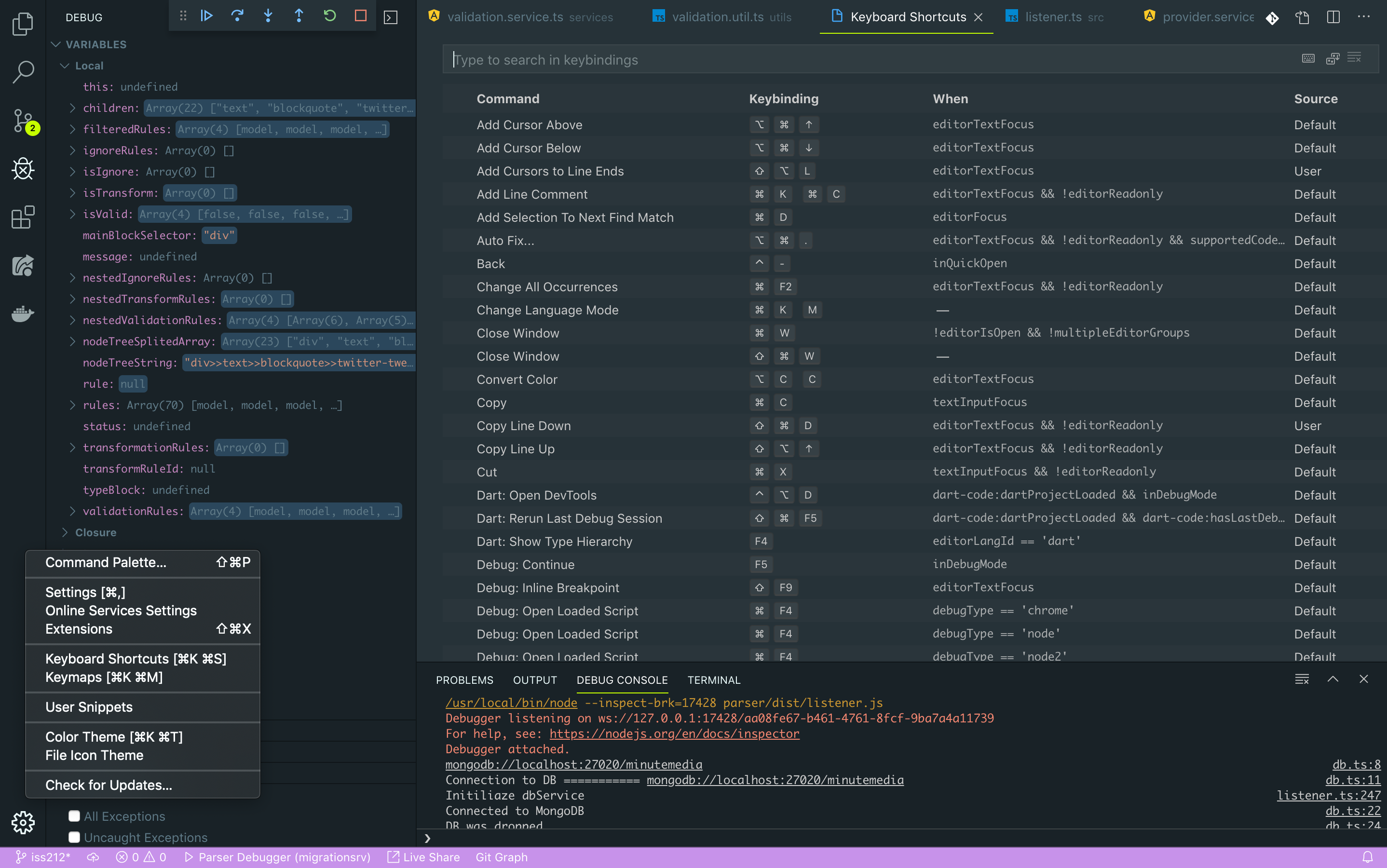Open the Search view in activity bar
1387x868 pixels.
[x=23, y=72]
